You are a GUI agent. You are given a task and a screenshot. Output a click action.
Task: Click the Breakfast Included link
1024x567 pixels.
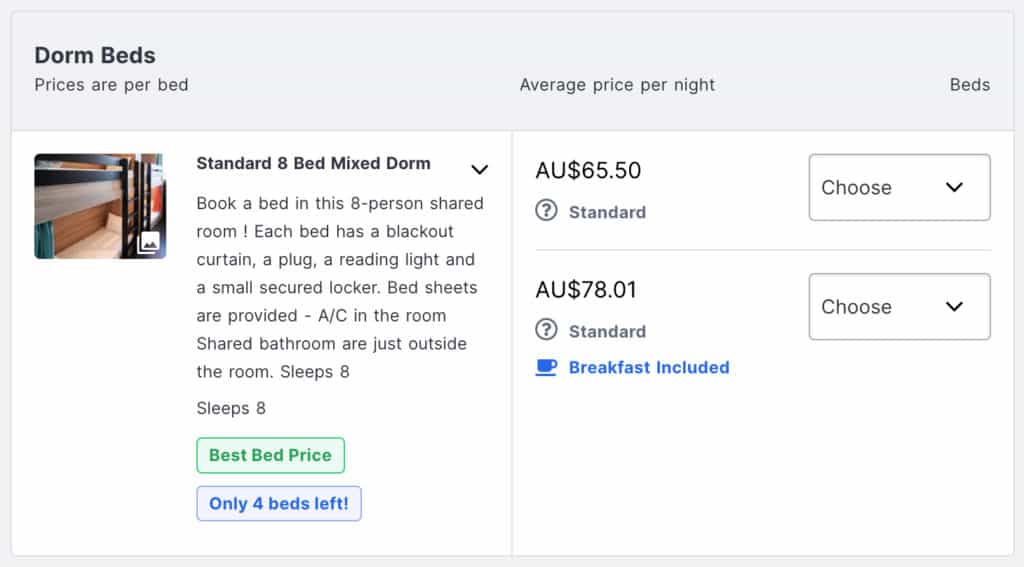648,368
